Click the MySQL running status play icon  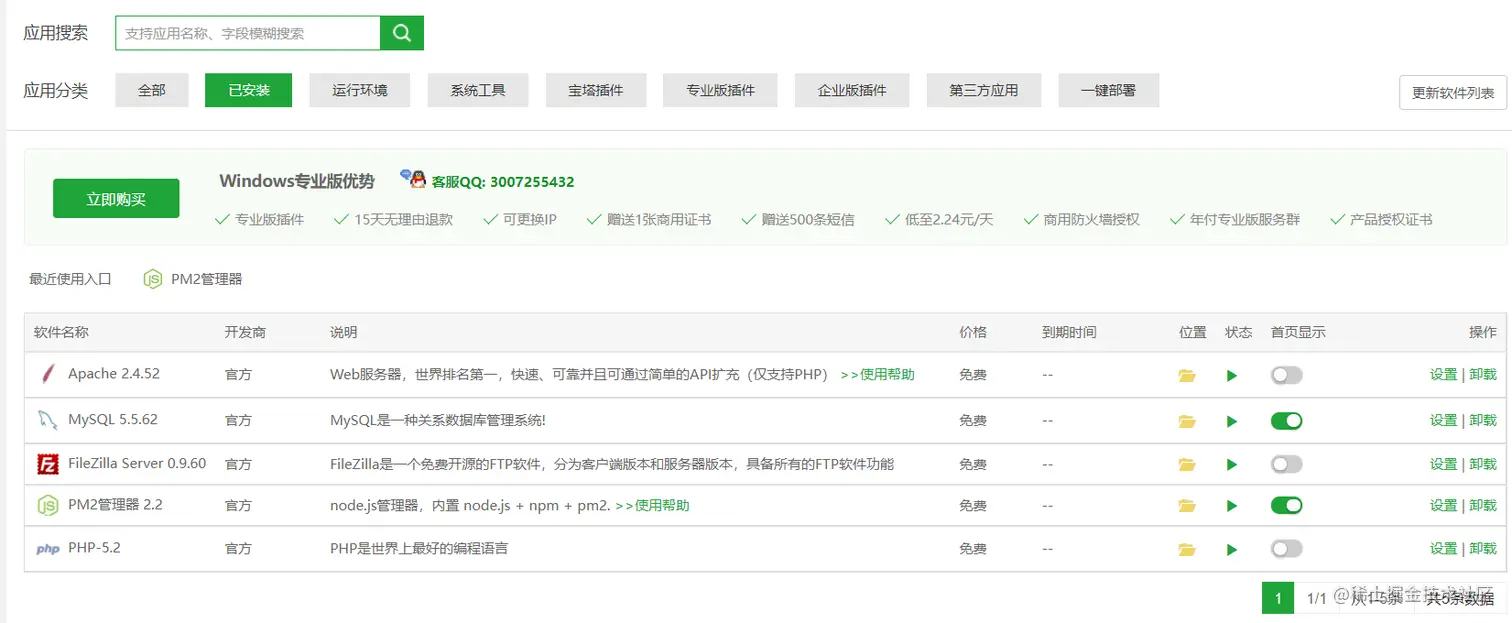[1232, 422]
